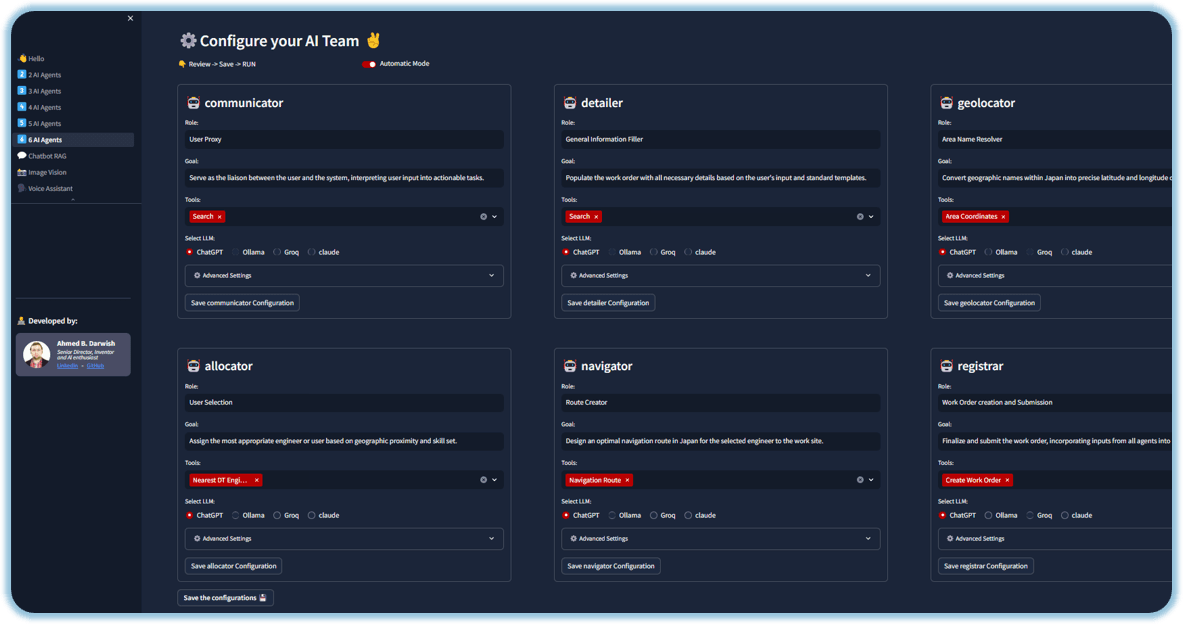1183x624 pixels.
Task: Click the clear-all icon in detailer's Tools selector
Action: (860, 216)
